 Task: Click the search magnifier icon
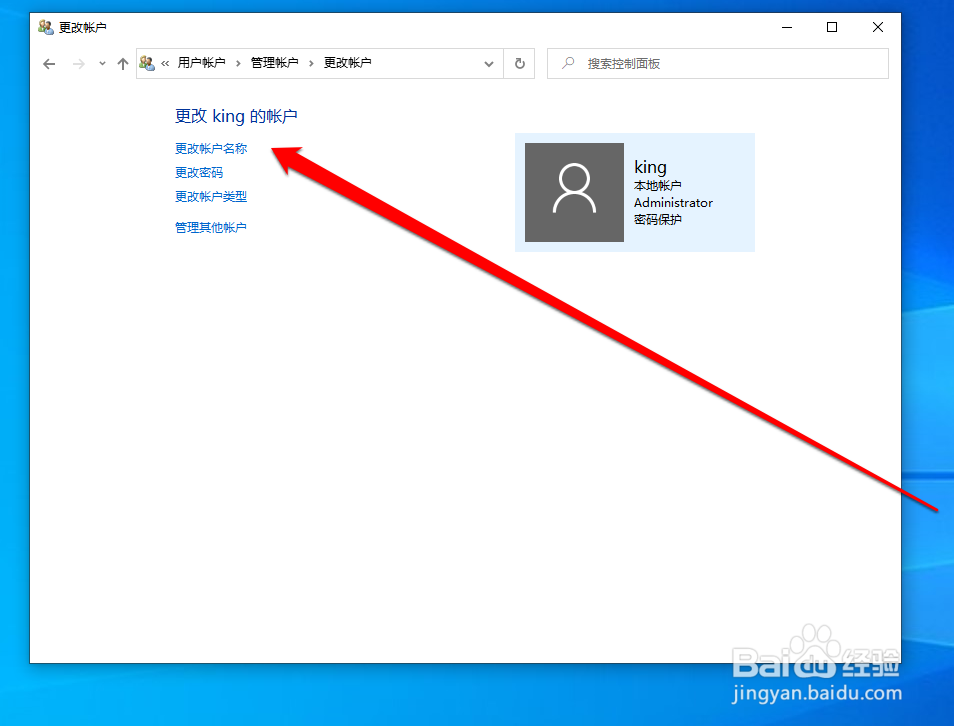coord(568,63)
